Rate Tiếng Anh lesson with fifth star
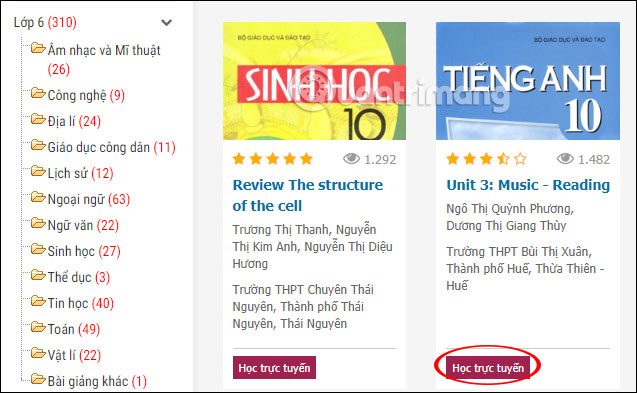Viewport: 637px width, 393px height. pyautogui.click(x=520, y=159)
